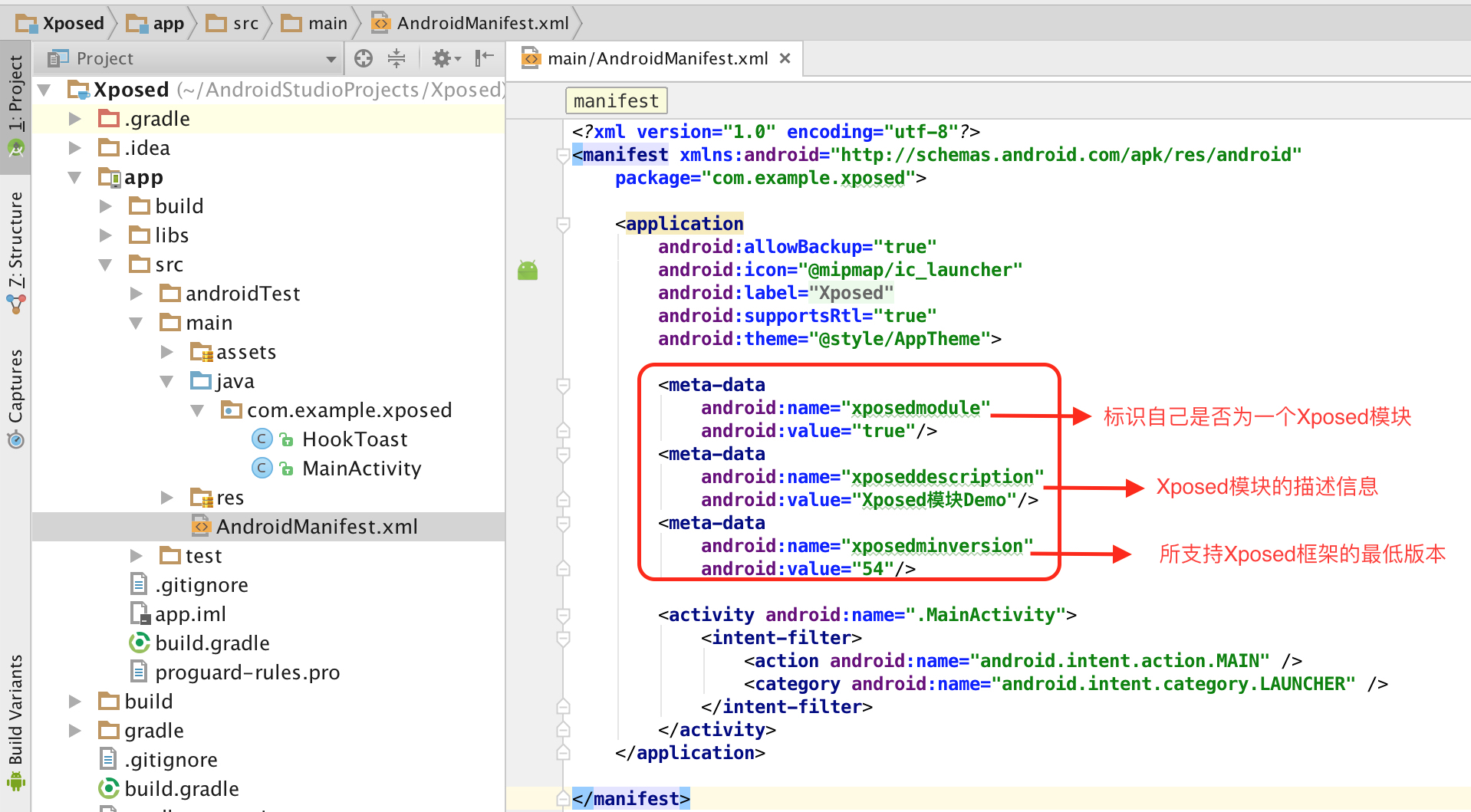Viewport: 1471px width, 812px height.
Task: Click the Android gutter icon beside android:icon
Action: click(x=528, y=270)
